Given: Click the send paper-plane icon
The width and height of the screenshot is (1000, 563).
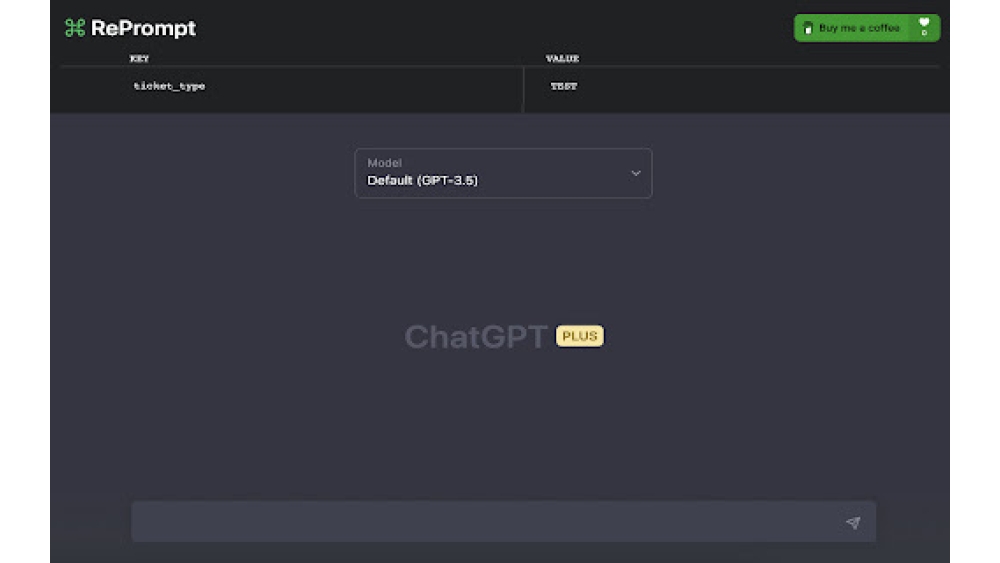Looking at the screenshot, I should pos(853,523).
